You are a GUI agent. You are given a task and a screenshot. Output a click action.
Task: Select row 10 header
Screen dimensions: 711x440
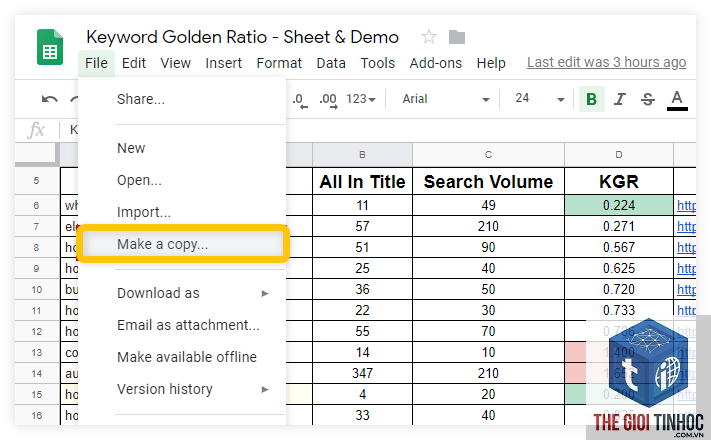pyautogui.click(x=37, y=289)
